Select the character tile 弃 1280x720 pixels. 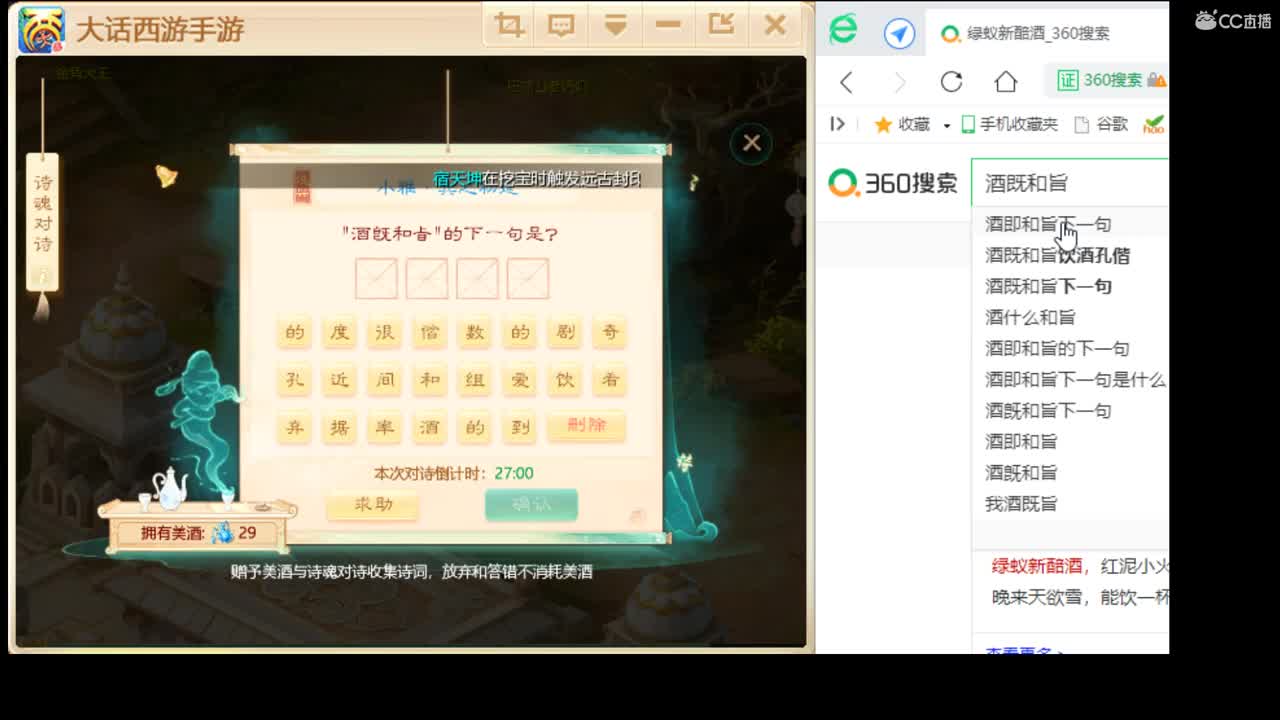click(295, 427)
